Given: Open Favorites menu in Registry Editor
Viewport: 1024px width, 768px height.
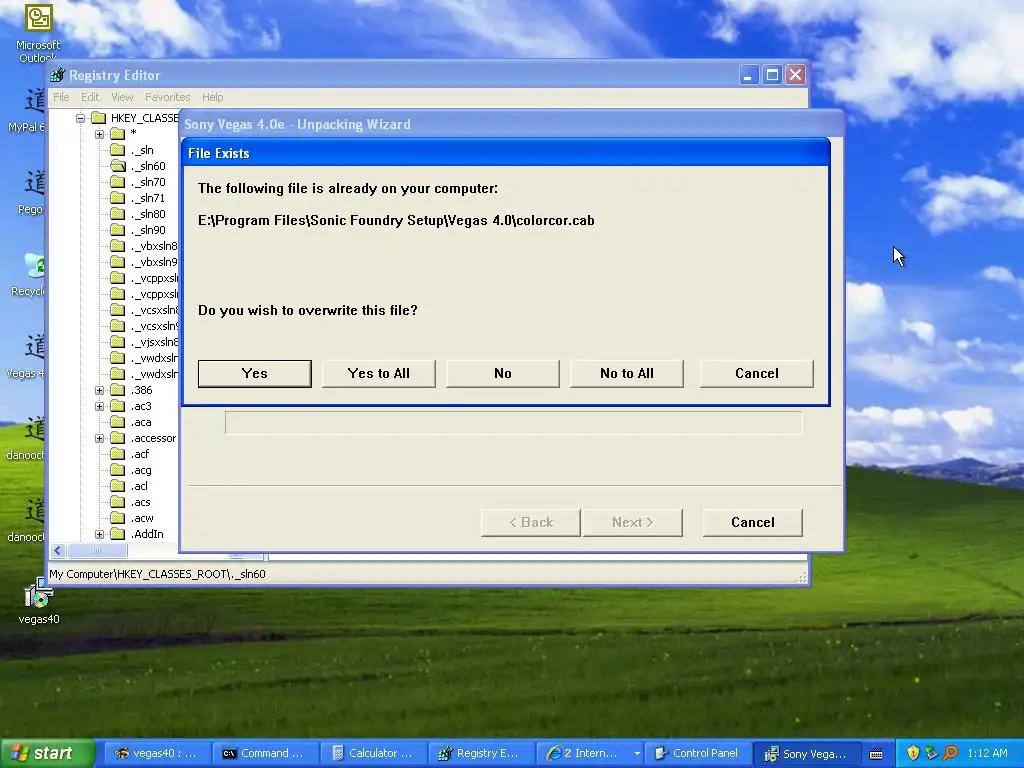Looking at the screenshot, I should [168, 97].
